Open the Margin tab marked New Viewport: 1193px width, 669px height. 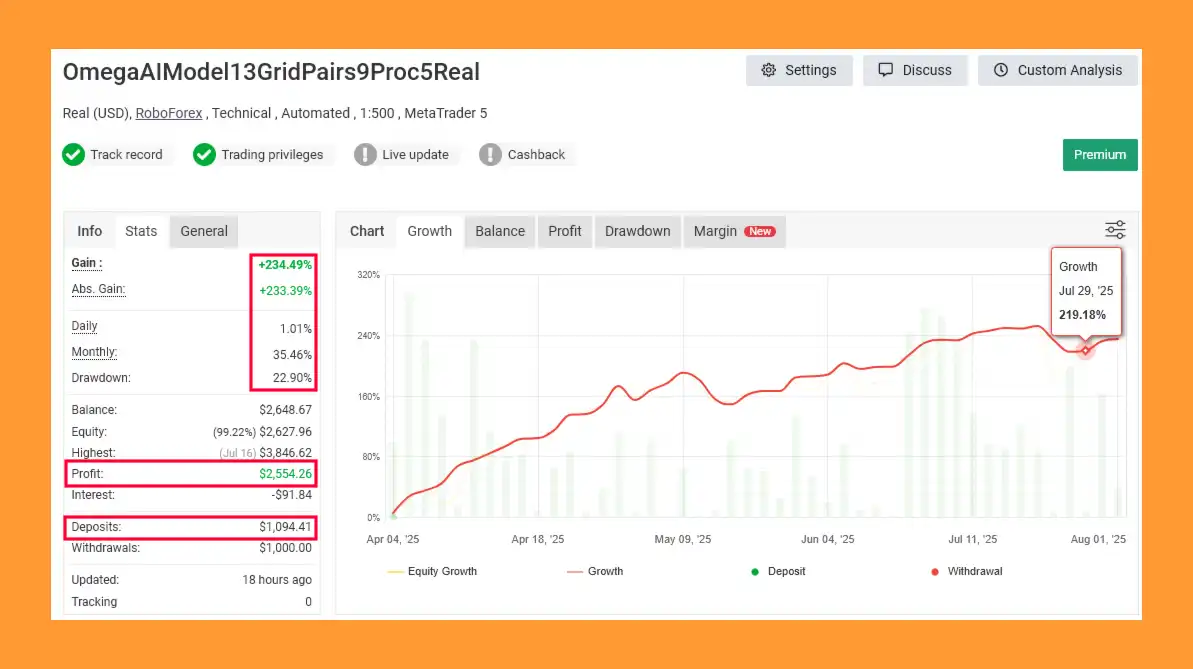coord(733,231)
